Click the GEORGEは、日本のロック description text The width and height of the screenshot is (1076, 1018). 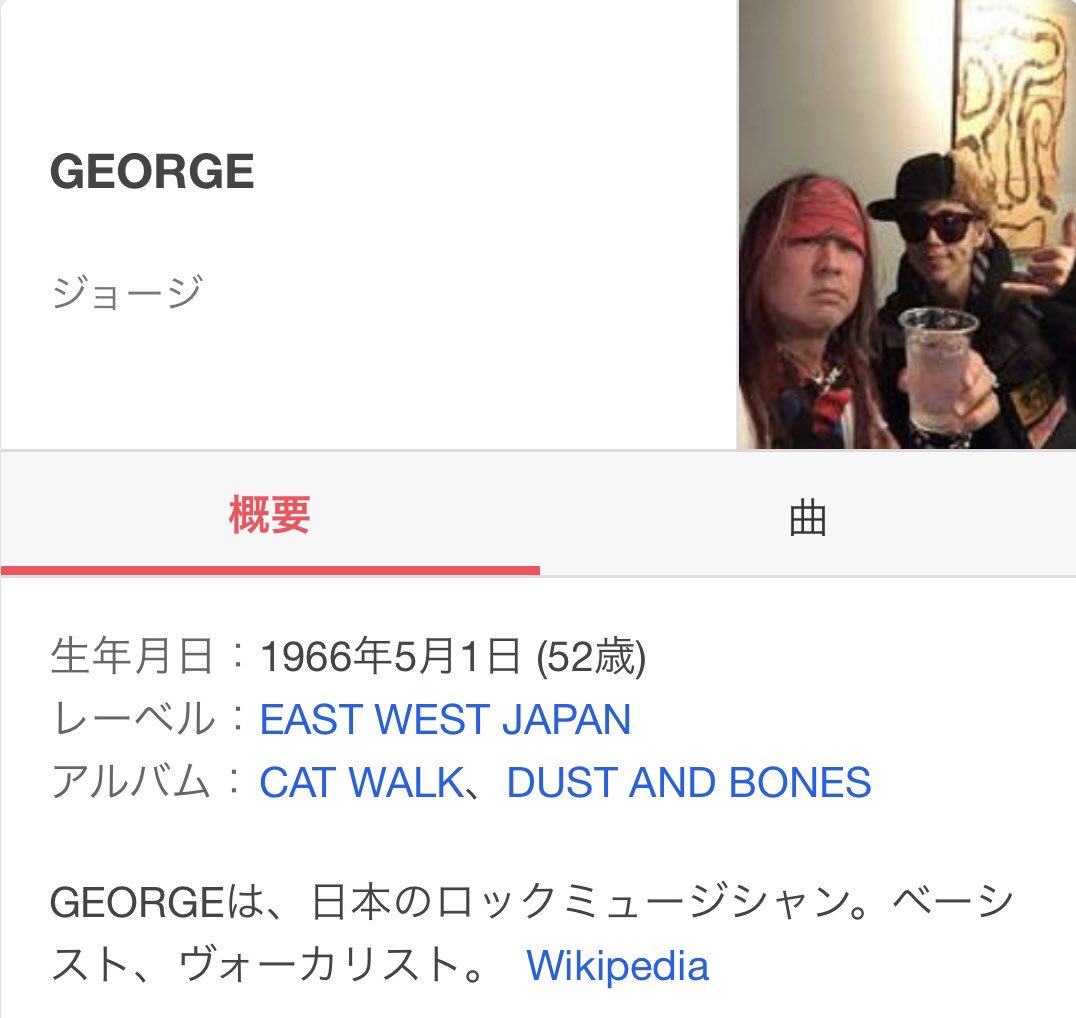531,934
